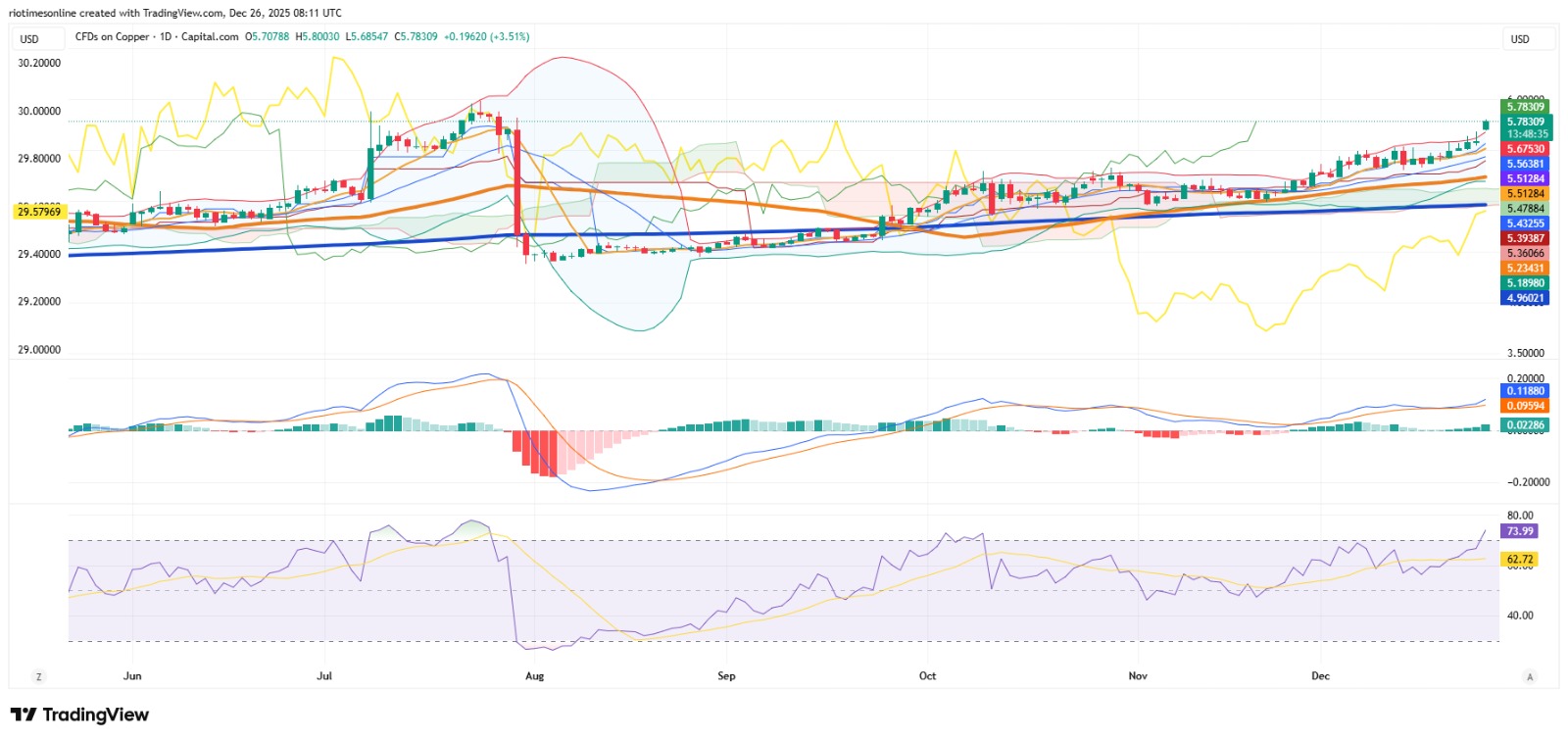The width and height of the screenshot is (1568, 741).
Task: Click the 29.00000 left axis price label
Action: click(x=39, y=350)
